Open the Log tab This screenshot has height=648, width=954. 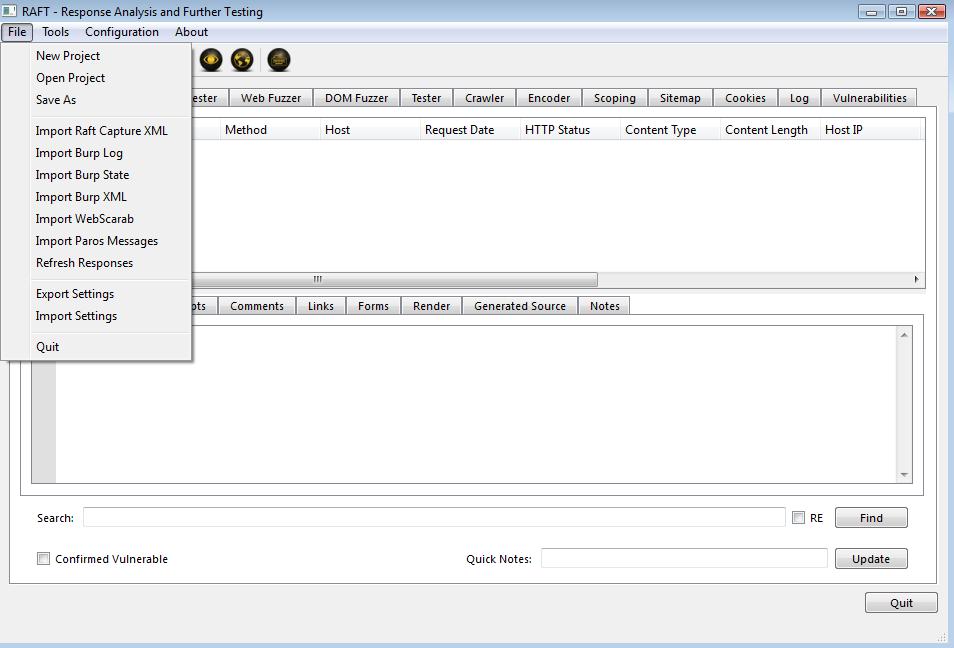pos(799,98)
